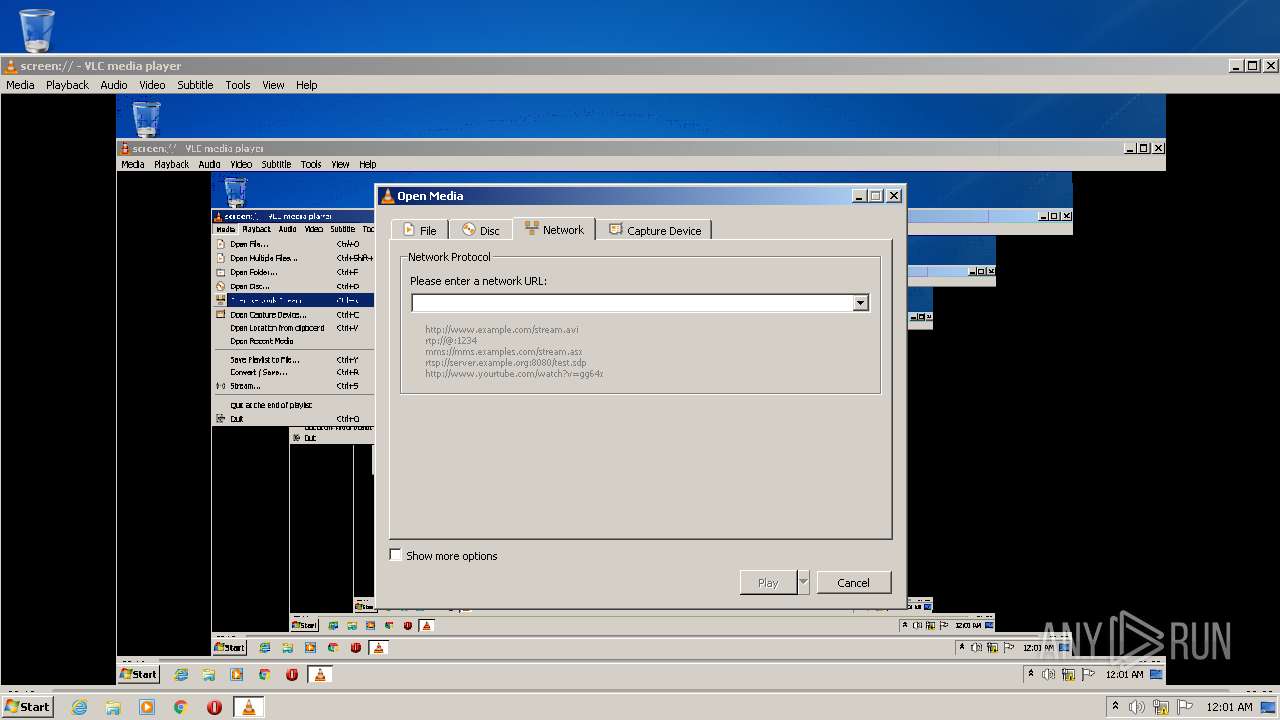Maximize the main VLC media player window
Screen dimensions: 1280x720
(1253, 66)
